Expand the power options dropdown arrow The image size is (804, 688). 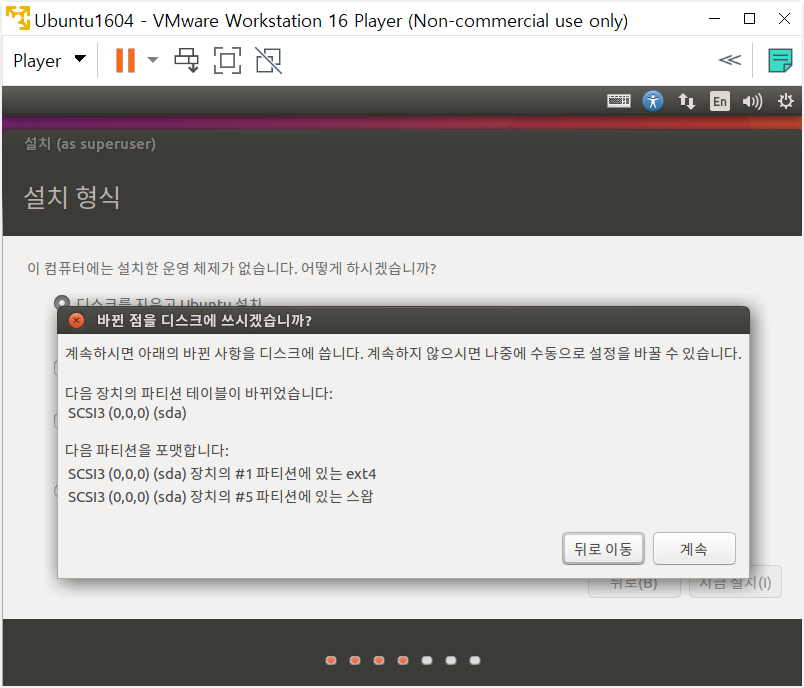[153, 60]
